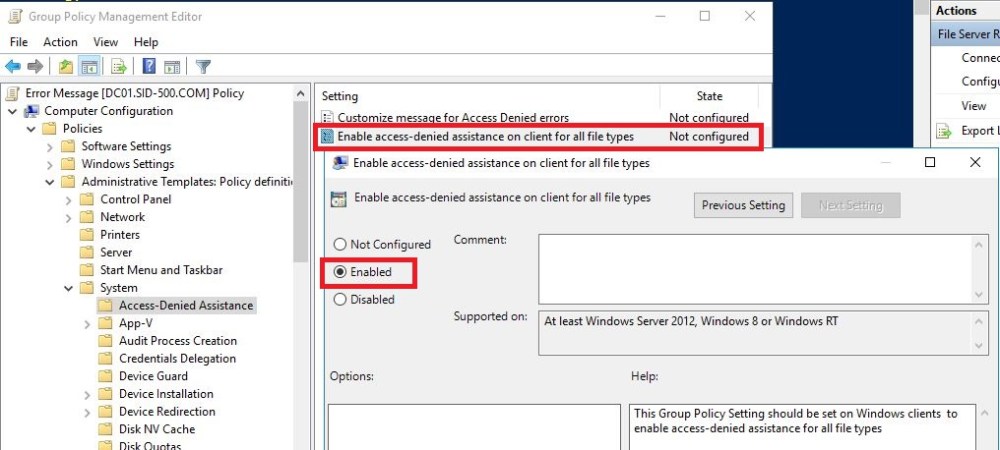The width and height of the screenshot is (1000, 450).
Task: Click the Computer Configuration node icon
Action: coord(32,111)
